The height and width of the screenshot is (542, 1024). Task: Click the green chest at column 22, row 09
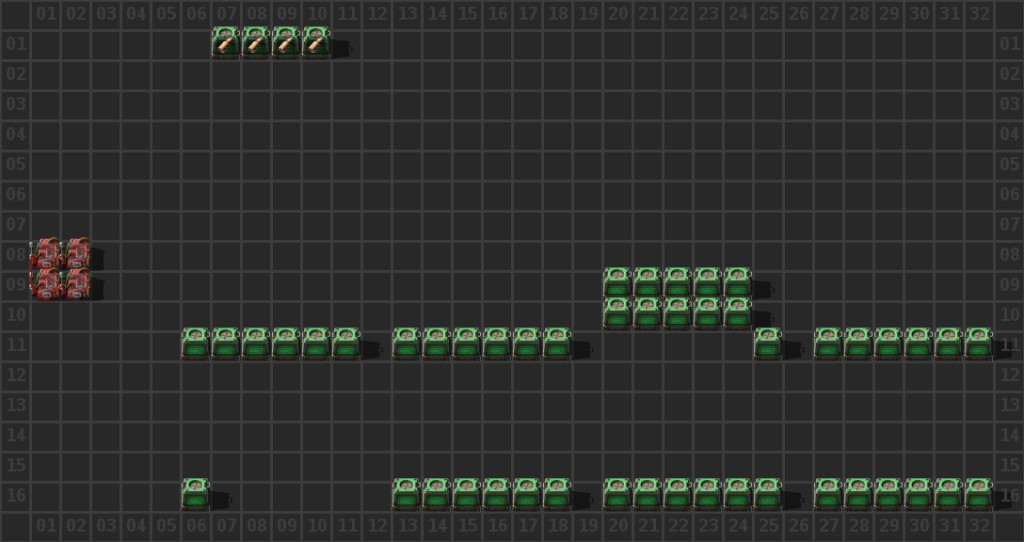677,283
